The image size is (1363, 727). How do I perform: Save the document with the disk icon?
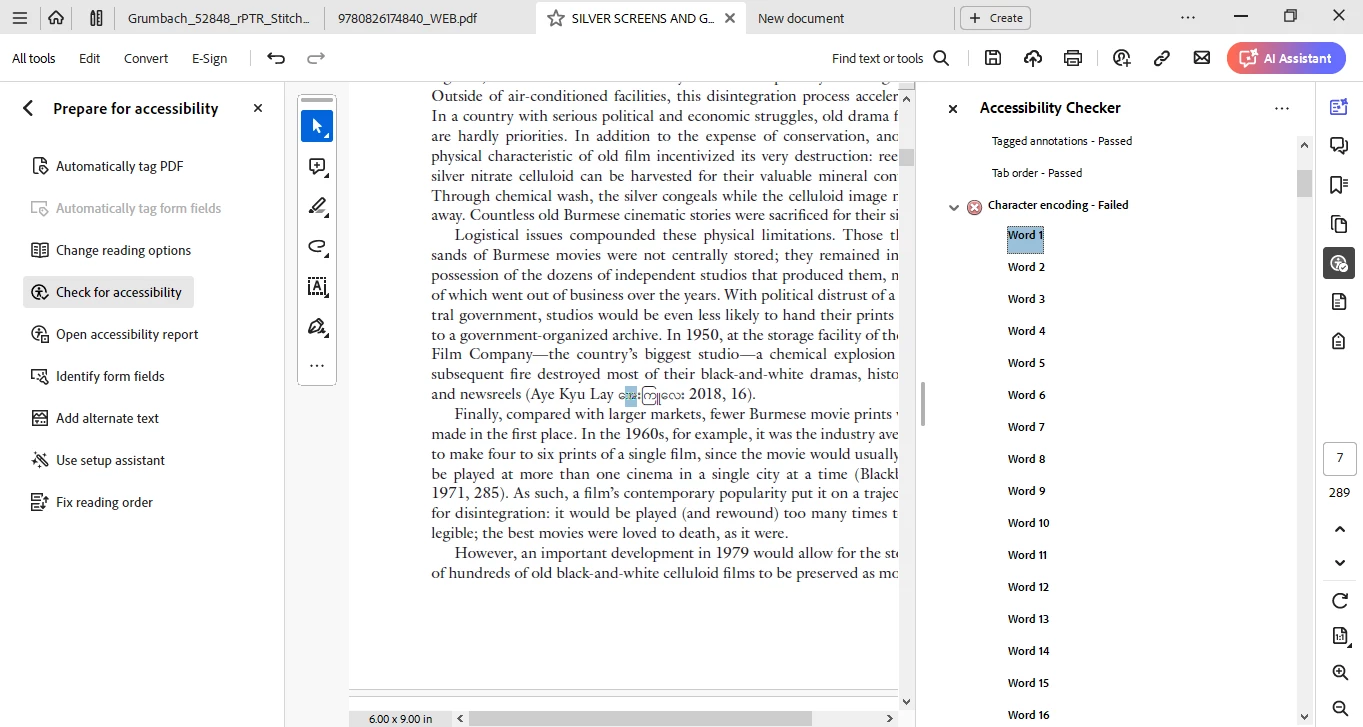(x=993, y=58)
